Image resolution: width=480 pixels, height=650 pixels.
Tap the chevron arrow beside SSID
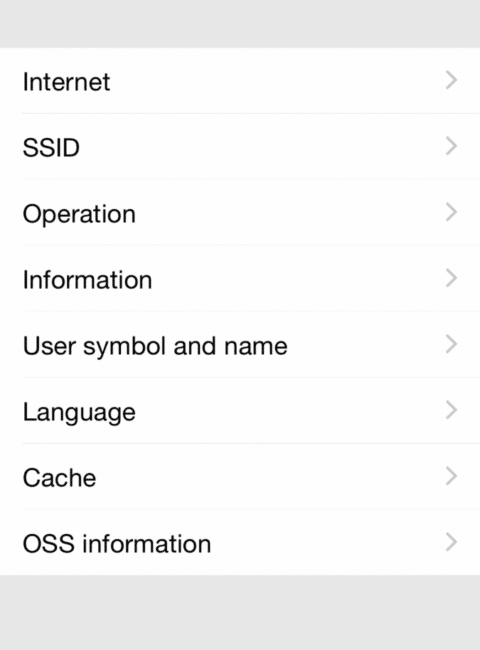(451, 146)
